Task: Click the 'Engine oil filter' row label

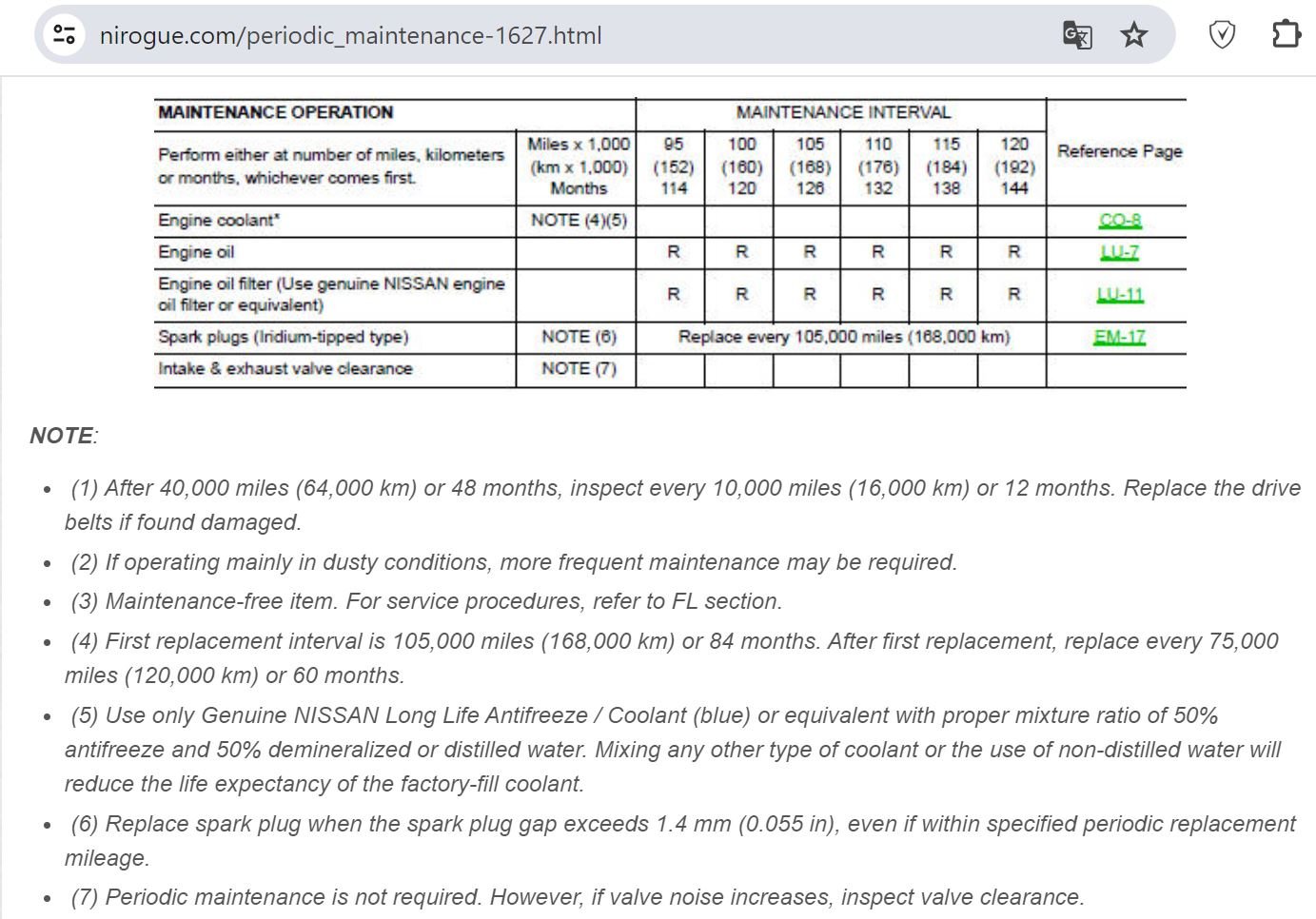Action: (x=331, y=294)
